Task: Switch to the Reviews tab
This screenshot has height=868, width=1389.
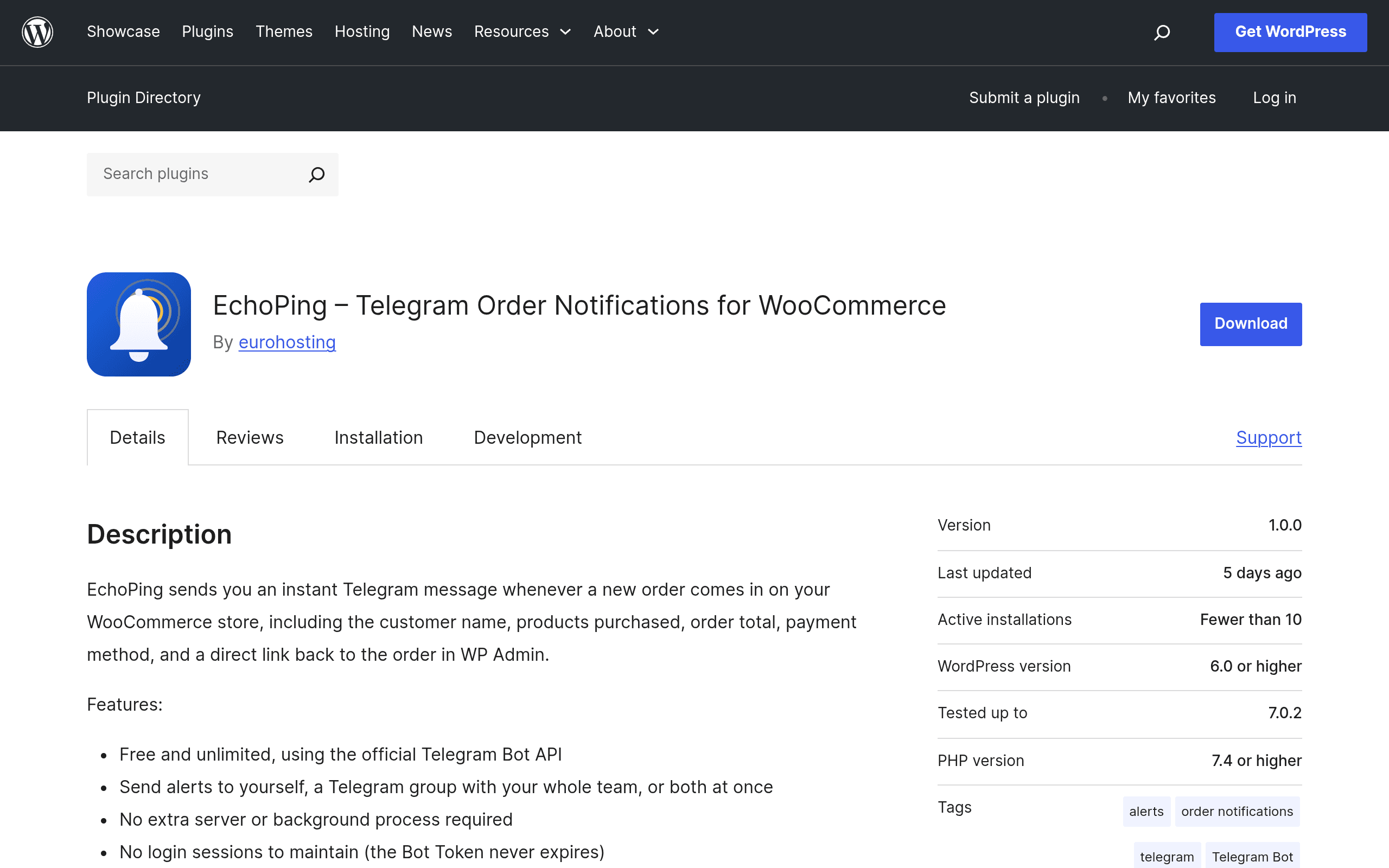Action: coord(250,437)
